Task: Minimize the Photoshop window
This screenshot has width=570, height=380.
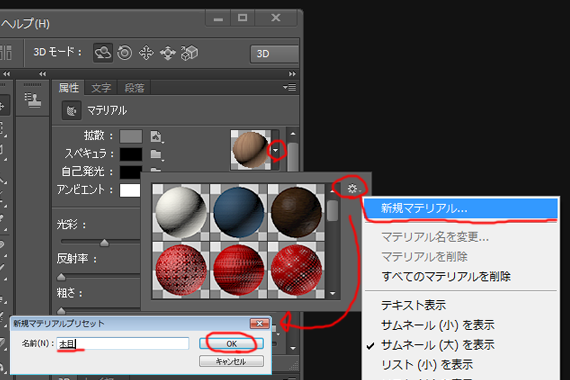Action: click(218, 18)
